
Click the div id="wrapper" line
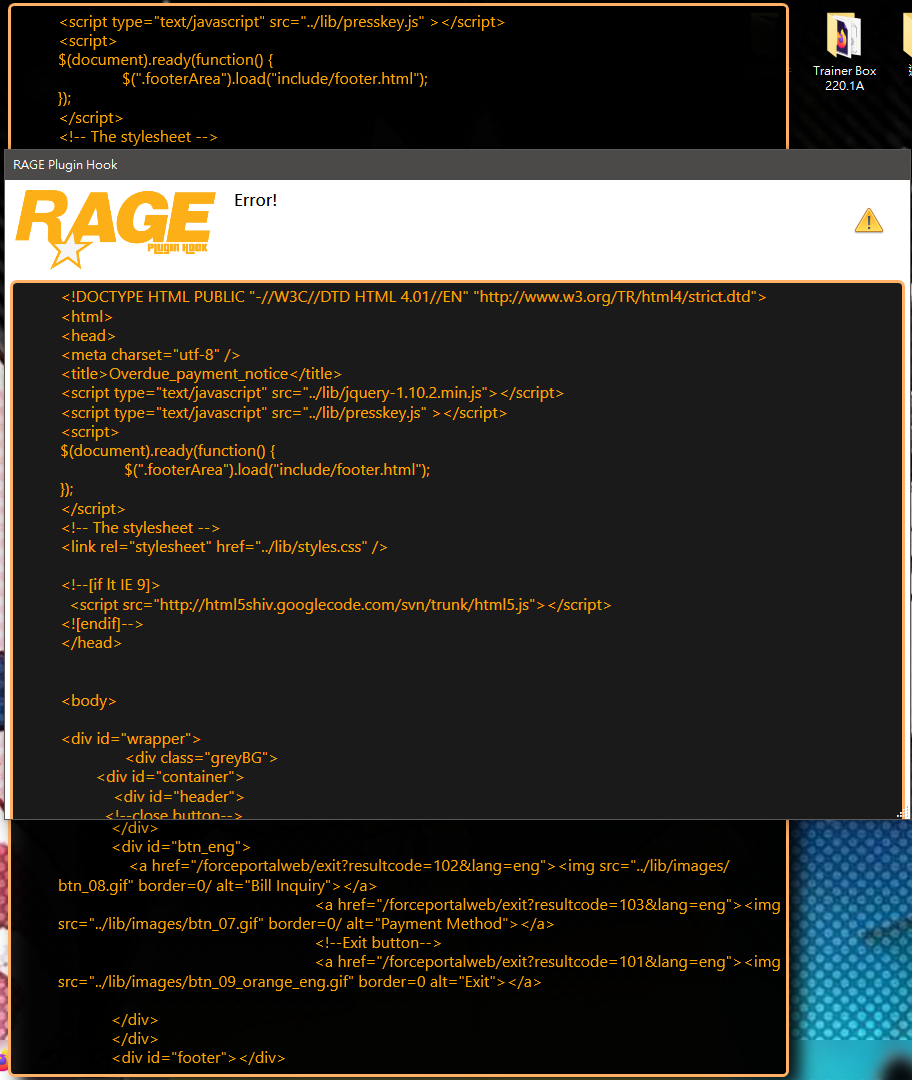pos(131,739)
